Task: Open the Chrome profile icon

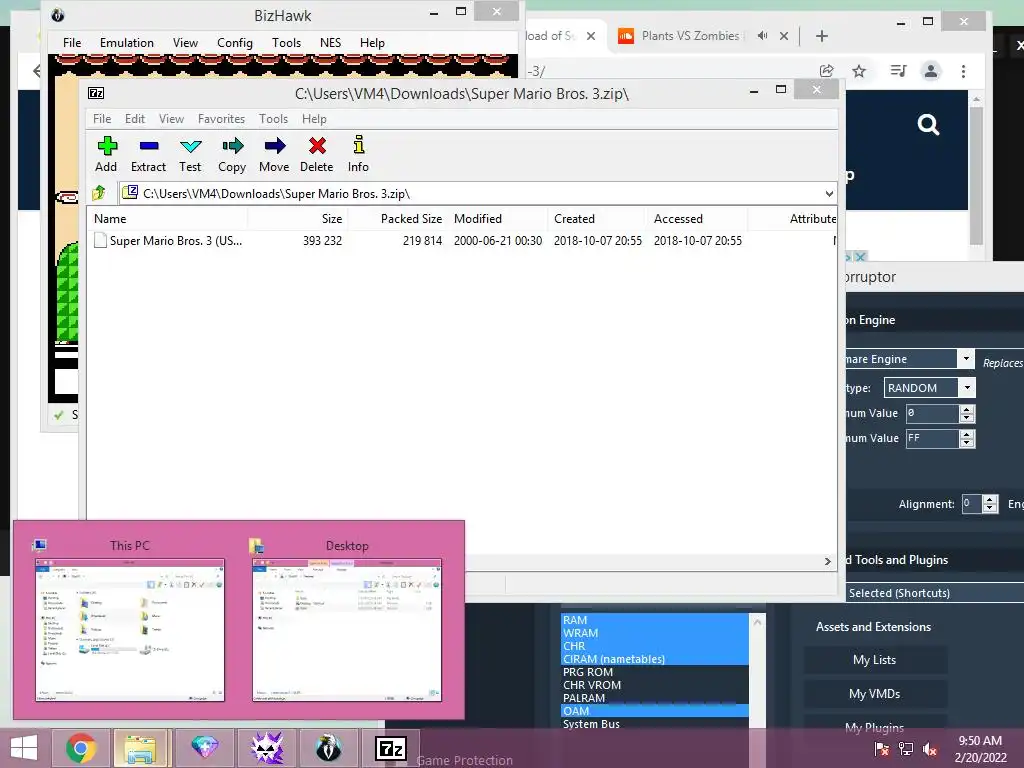Action: point(931,71)
